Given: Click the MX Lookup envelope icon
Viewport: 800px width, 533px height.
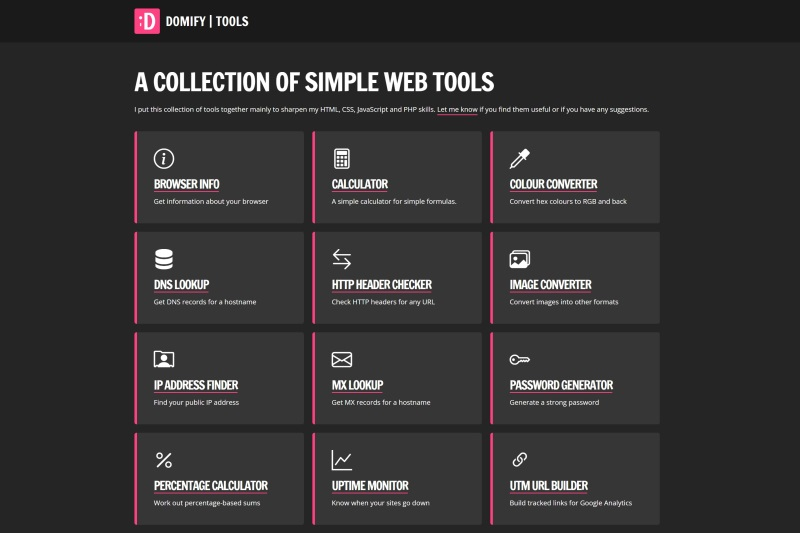Looking at the screenshot, I should point(342,360).
